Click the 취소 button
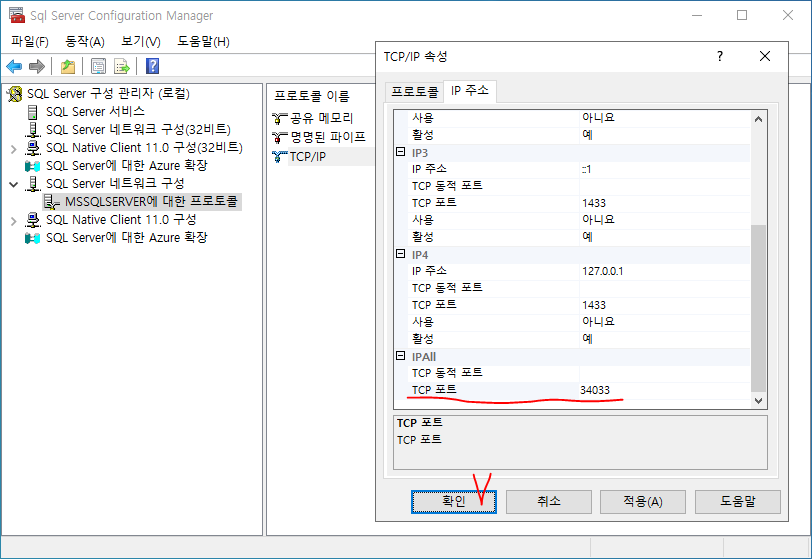This screenshot has height=559, width=812. (x=548, y=501)
